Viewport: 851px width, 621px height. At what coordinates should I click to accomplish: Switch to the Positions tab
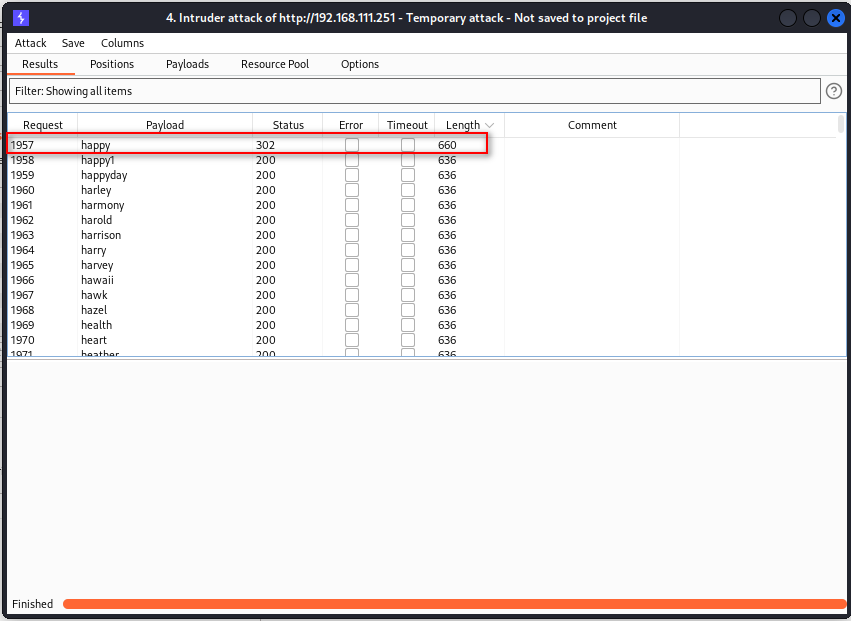(x=112, y=64)
